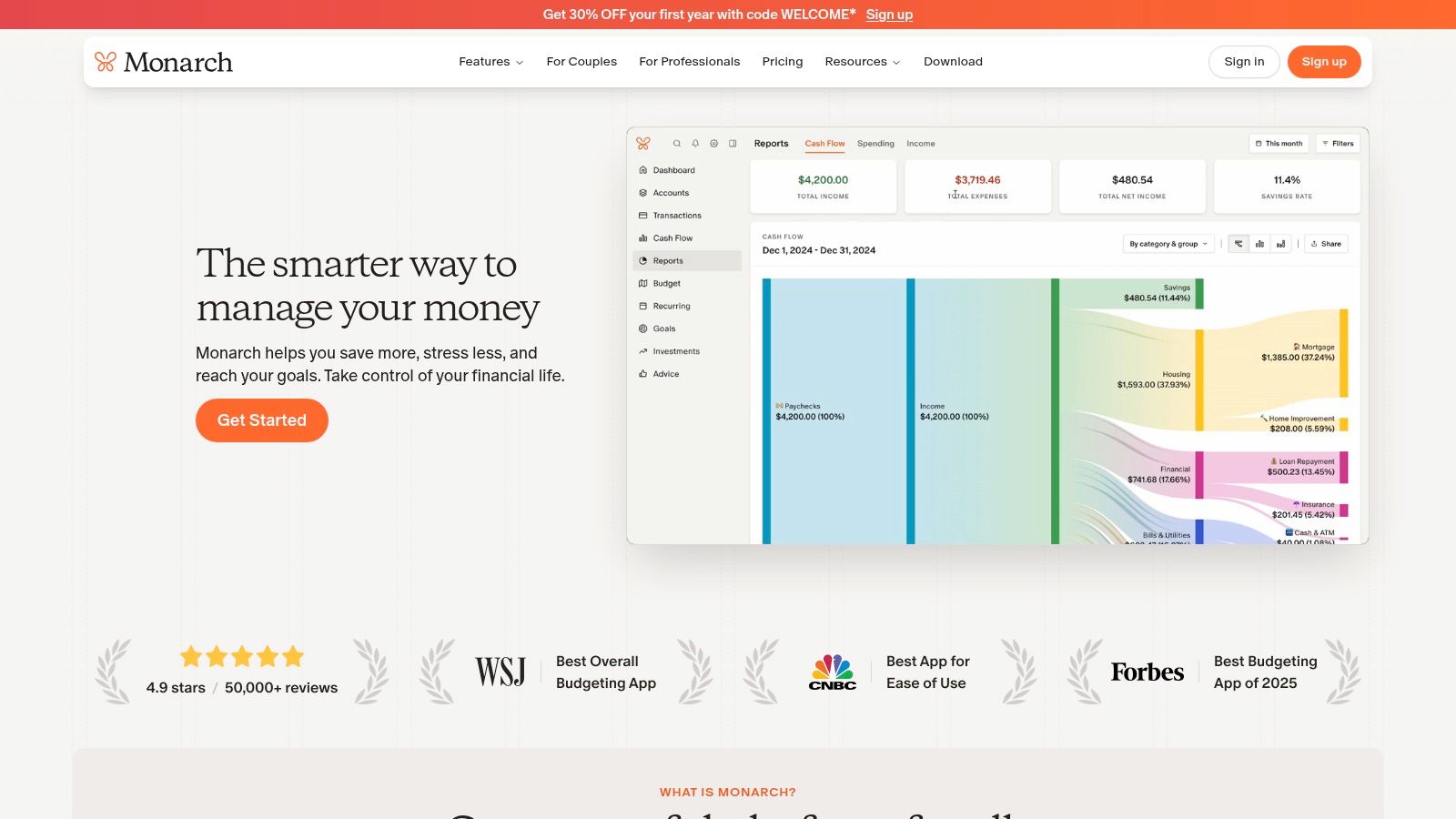Toggle the sidebar panel icon in preview

coord(733,144)
